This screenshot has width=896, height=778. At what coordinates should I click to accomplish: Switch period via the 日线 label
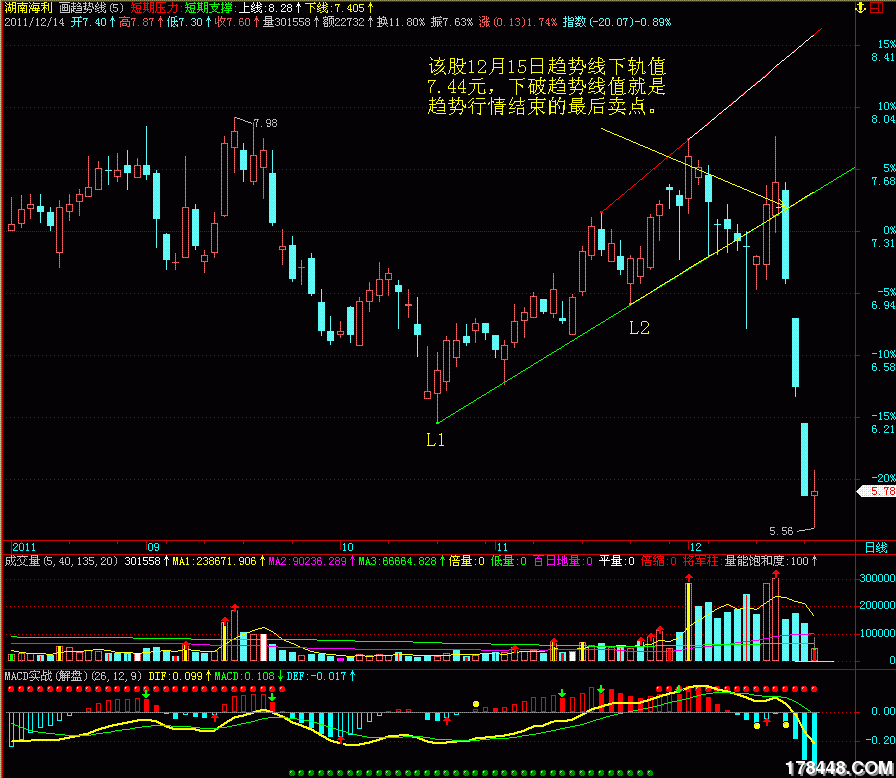(x=876, y=548)
